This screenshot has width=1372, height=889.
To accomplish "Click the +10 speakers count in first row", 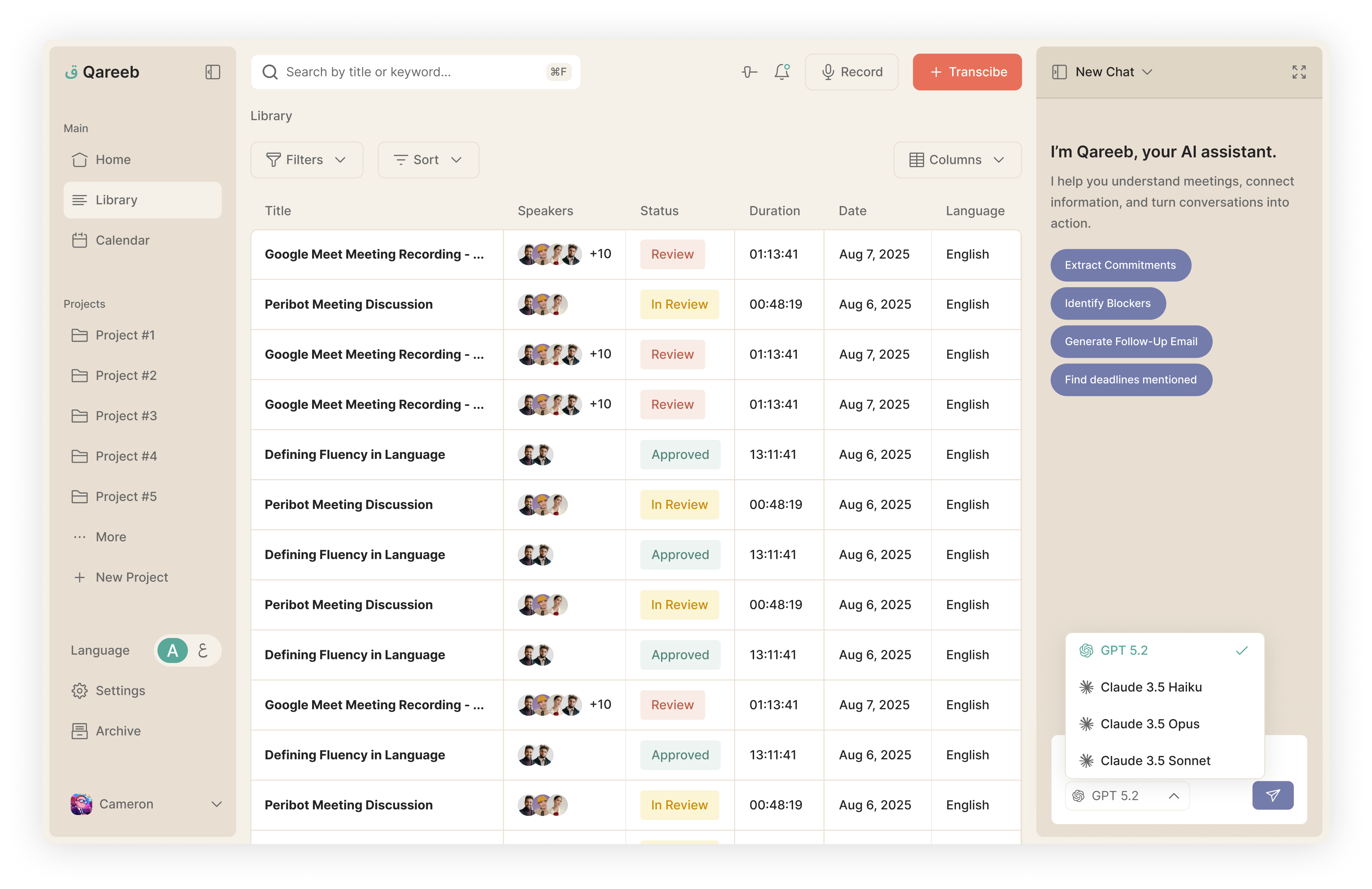I will 600,253.
